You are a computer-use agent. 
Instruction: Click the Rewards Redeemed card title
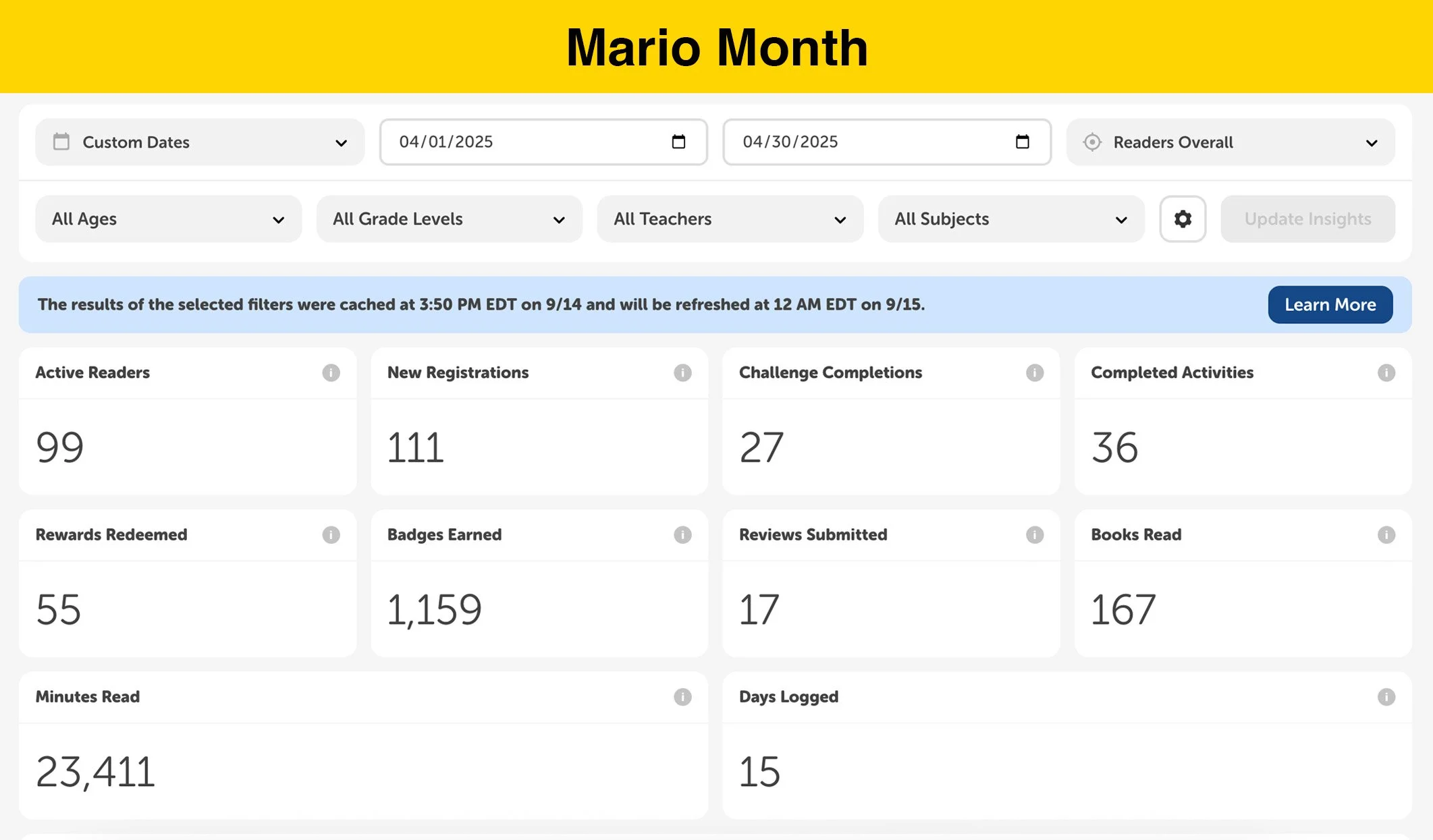[x=111, y=534]
